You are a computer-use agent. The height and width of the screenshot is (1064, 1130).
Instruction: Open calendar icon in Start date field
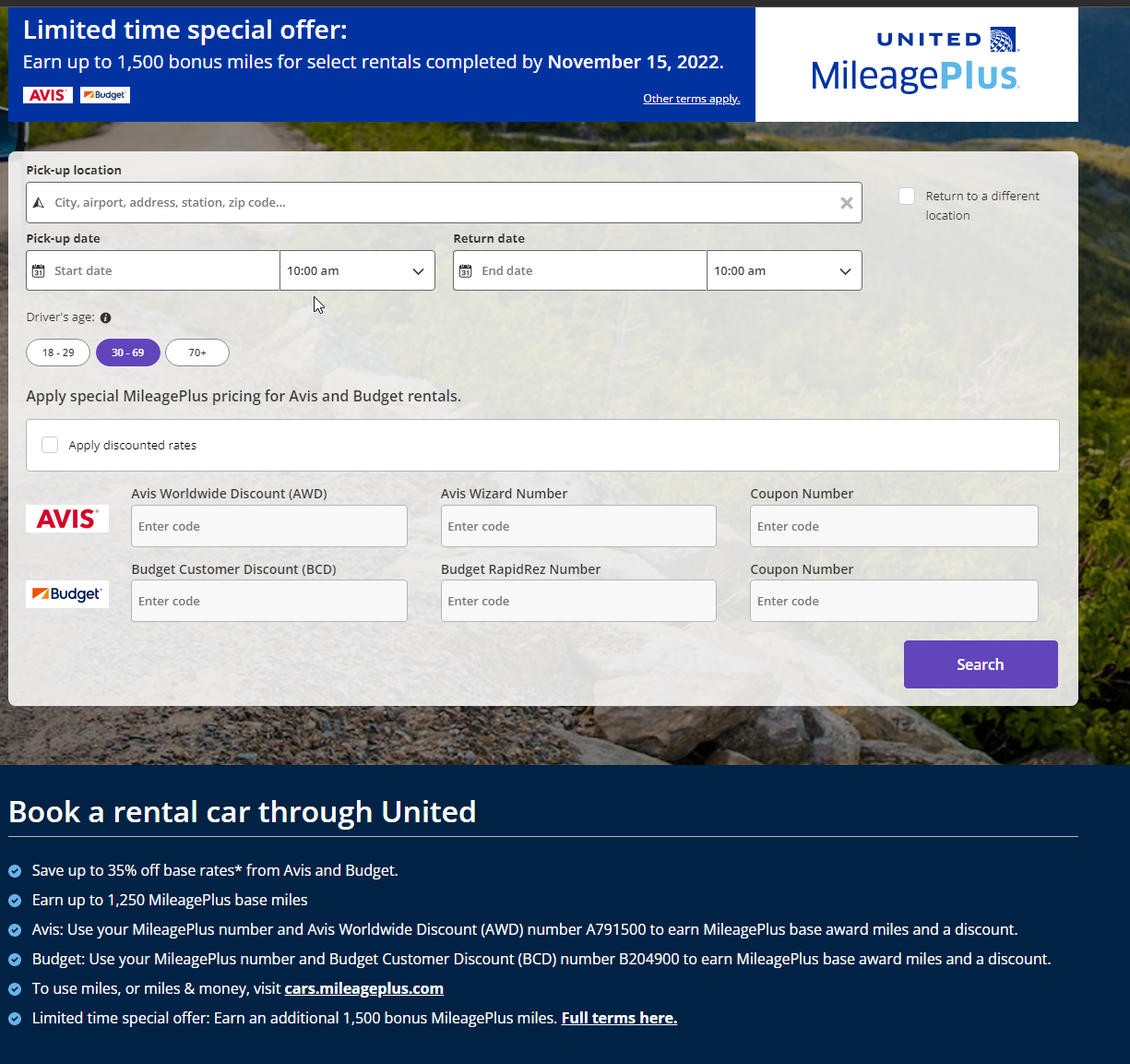point(39,271)
